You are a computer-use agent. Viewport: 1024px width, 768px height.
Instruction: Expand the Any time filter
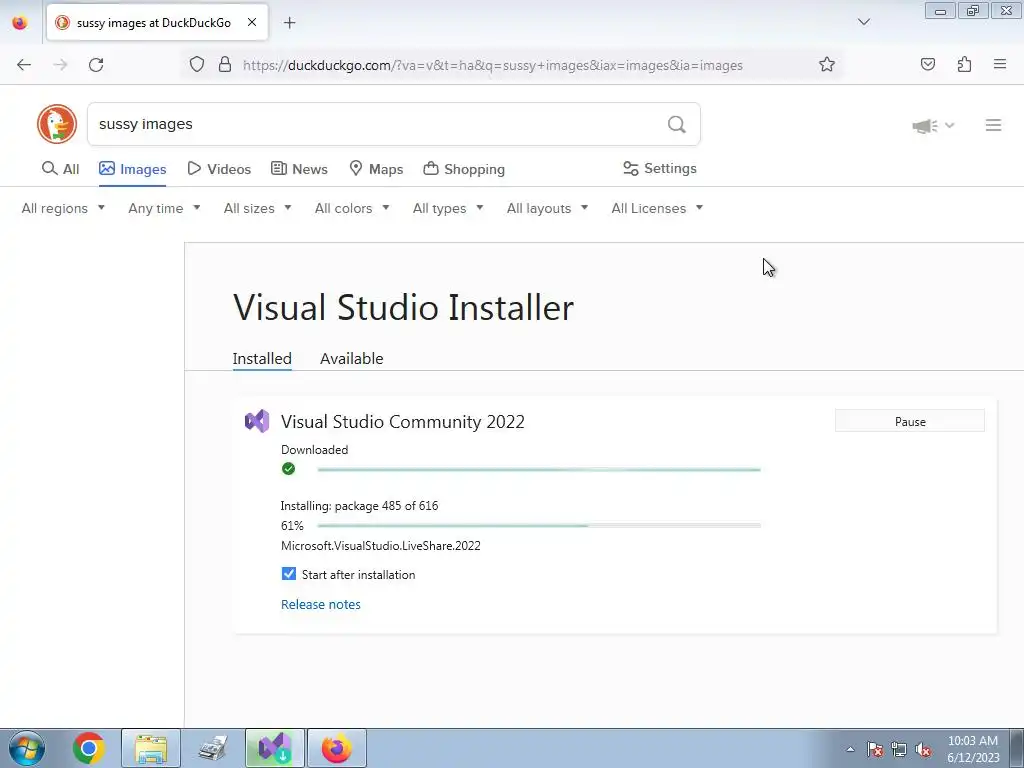[x=165, y=208]
